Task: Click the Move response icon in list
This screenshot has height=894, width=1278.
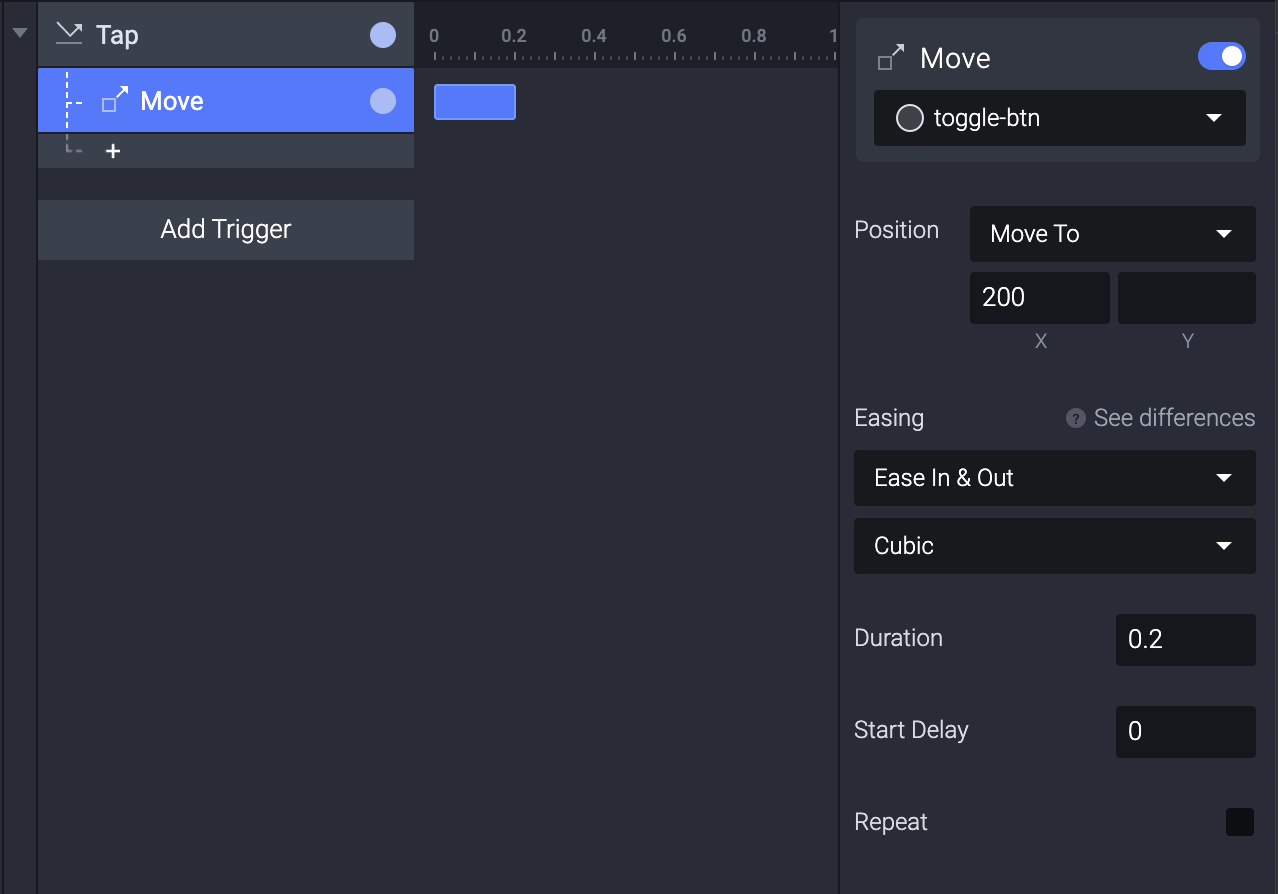Action: point(115,100)
